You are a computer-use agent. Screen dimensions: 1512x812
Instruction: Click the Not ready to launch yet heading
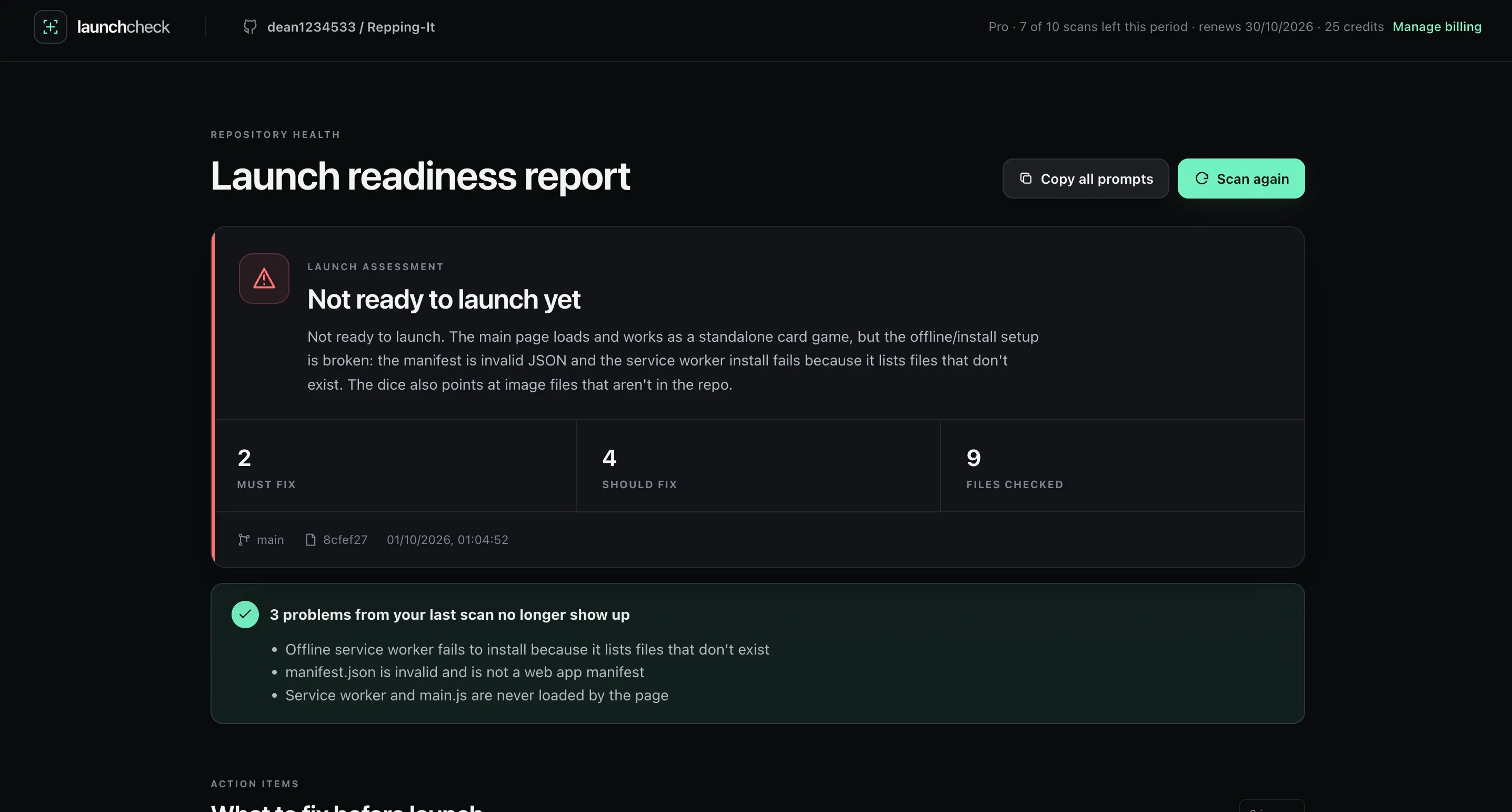coord(444,300)
